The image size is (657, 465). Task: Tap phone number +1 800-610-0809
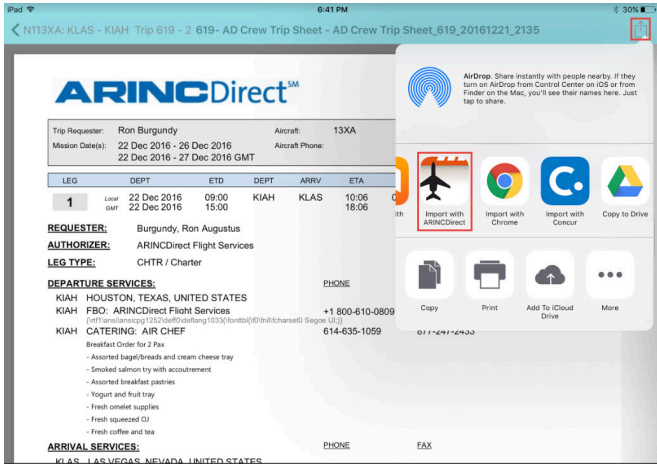[359, 312]
